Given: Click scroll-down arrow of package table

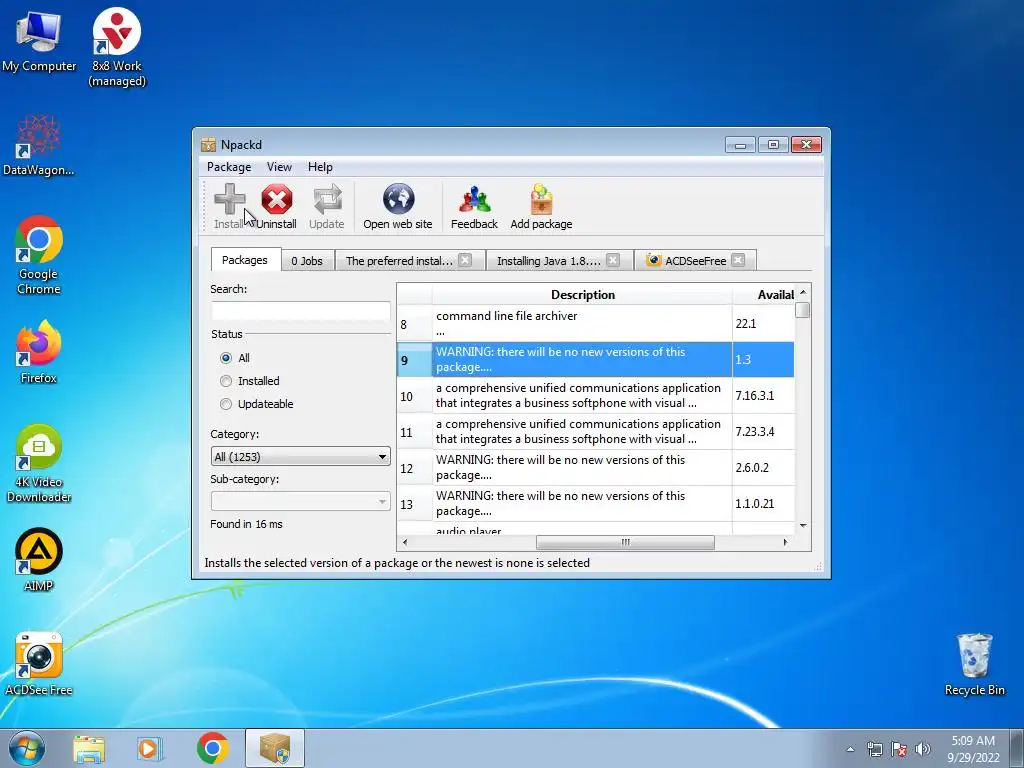Looking at the screenshot, I should click(x=803, y=526).
